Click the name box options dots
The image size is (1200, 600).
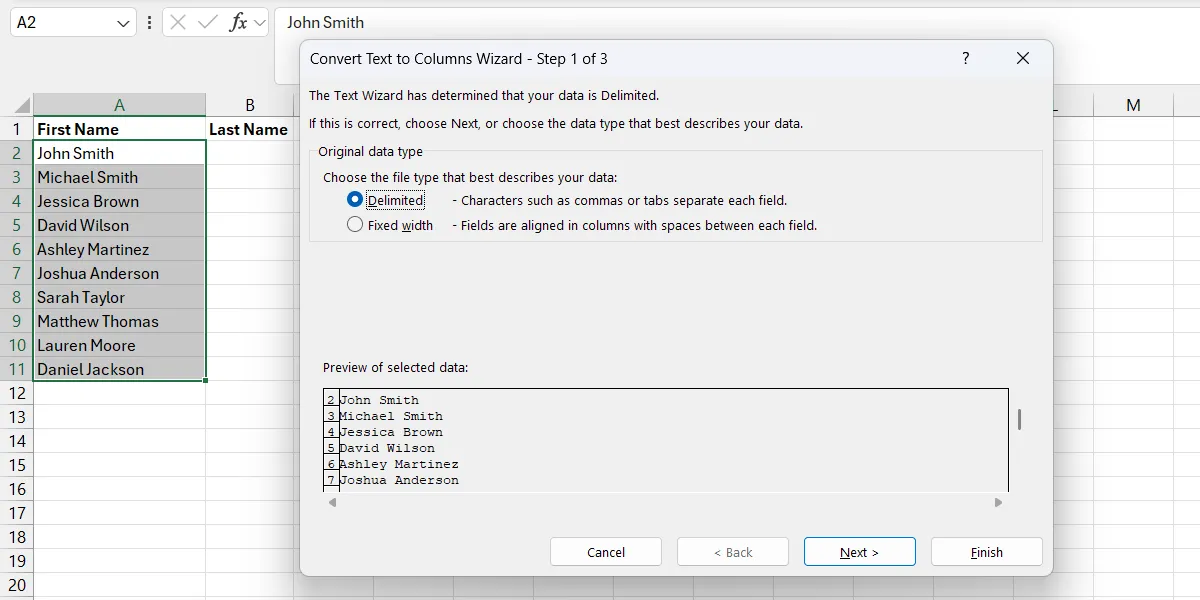click(x=150, y=22)
